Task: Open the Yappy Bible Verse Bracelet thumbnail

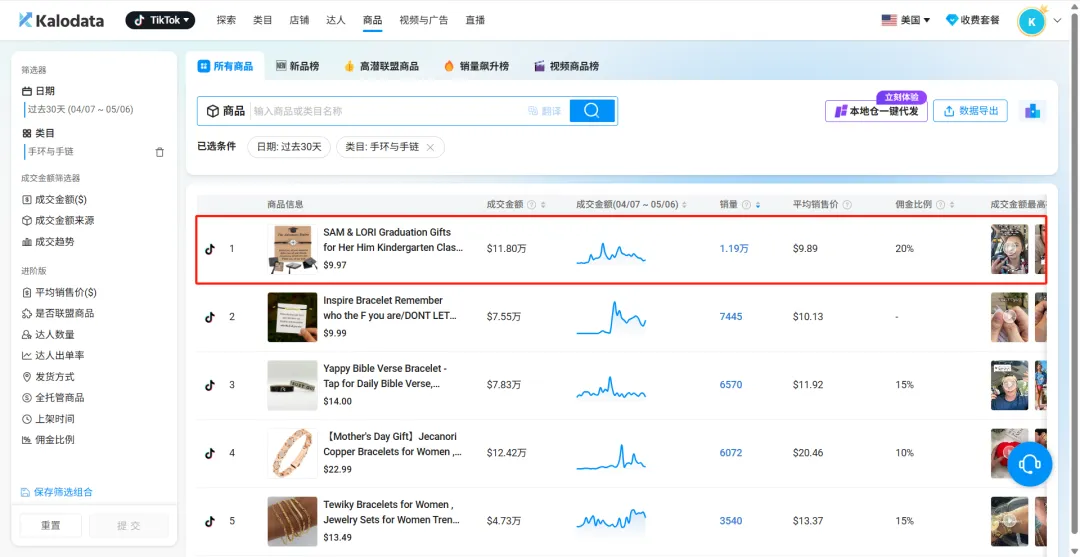Action: coord(292,385)
